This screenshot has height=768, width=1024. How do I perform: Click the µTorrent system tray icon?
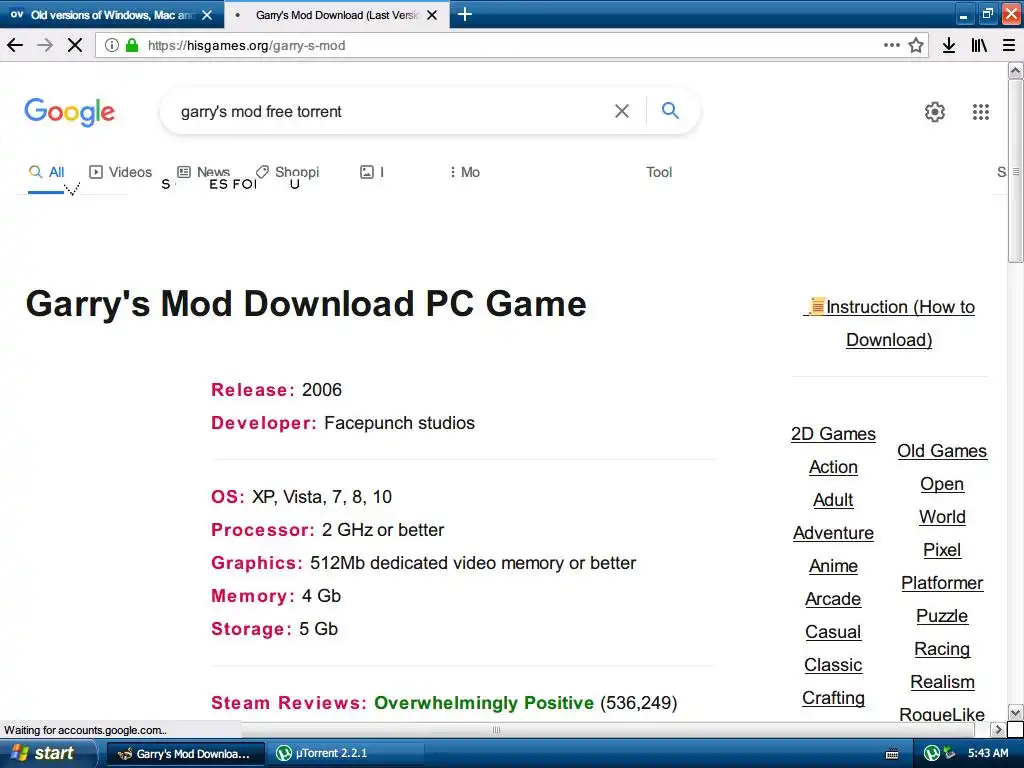[932, 754]
